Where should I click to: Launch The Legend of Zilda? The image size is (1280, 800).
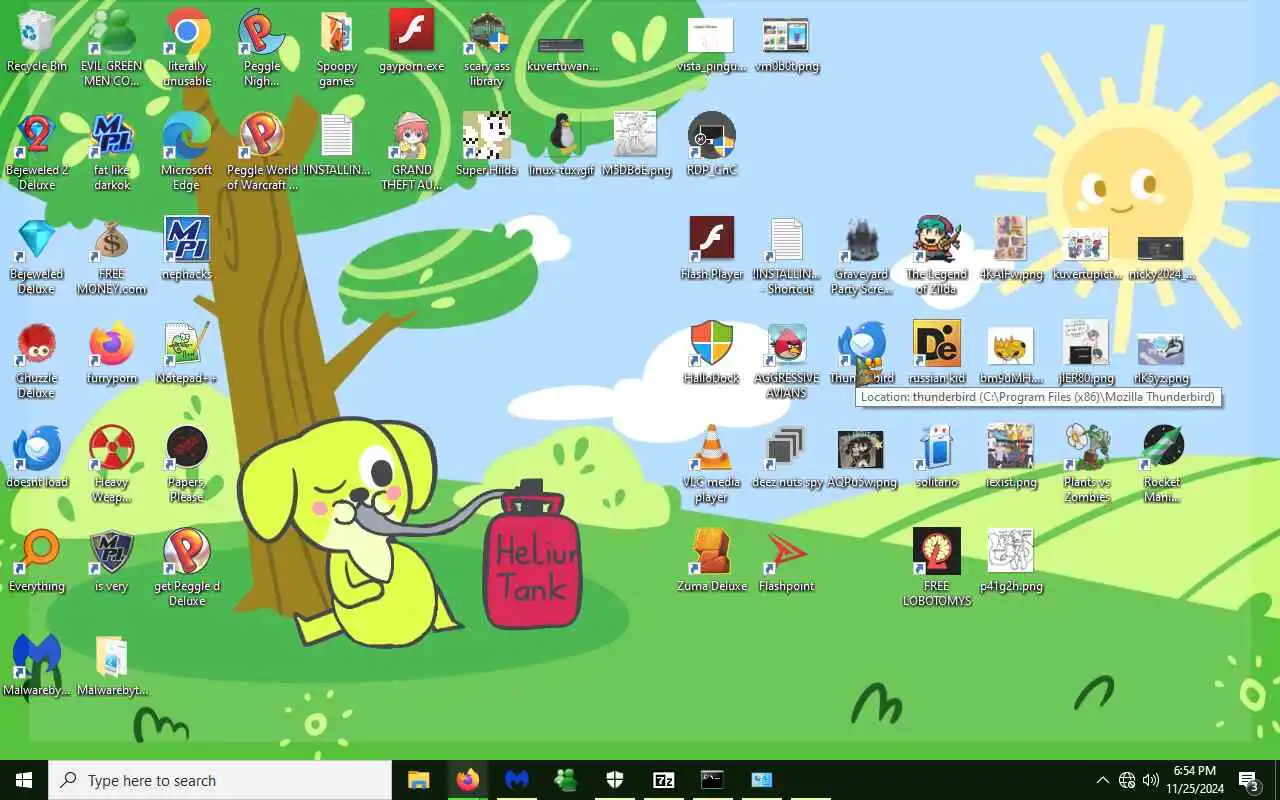pyautogui.click(x=937, y=257)
